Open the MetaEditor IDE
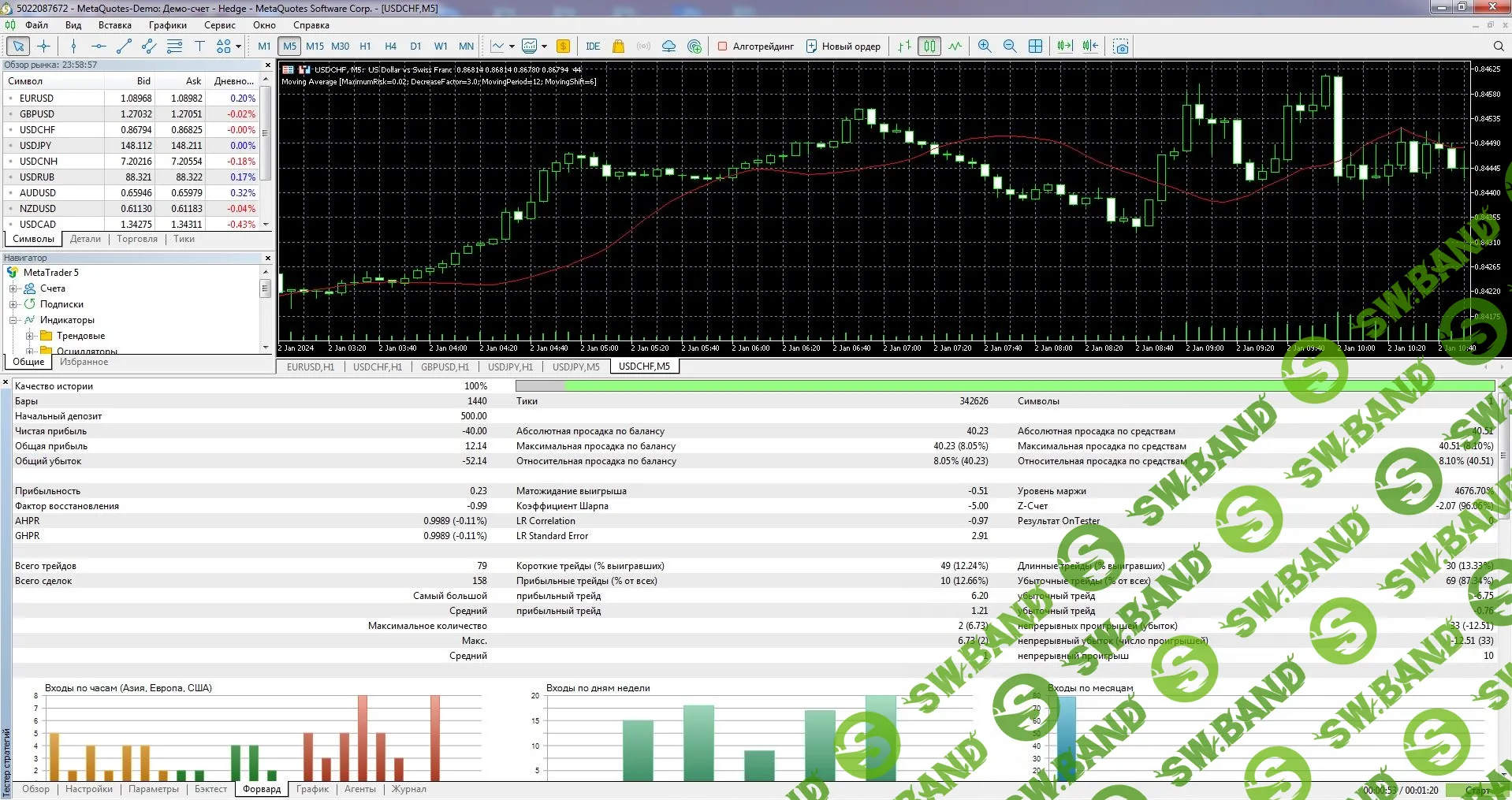 click(593, 47)
